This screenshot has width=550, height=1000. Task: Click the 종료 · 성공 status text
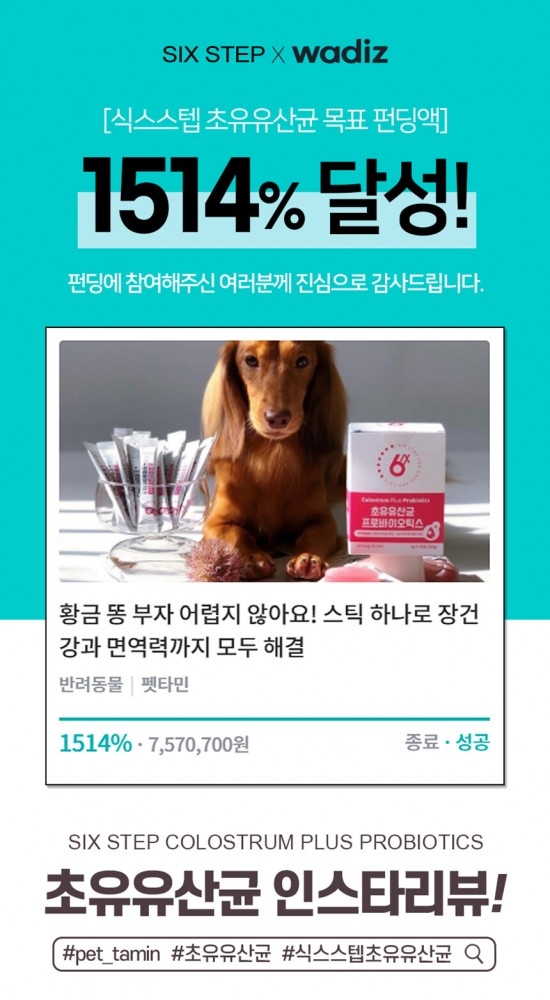447,742
